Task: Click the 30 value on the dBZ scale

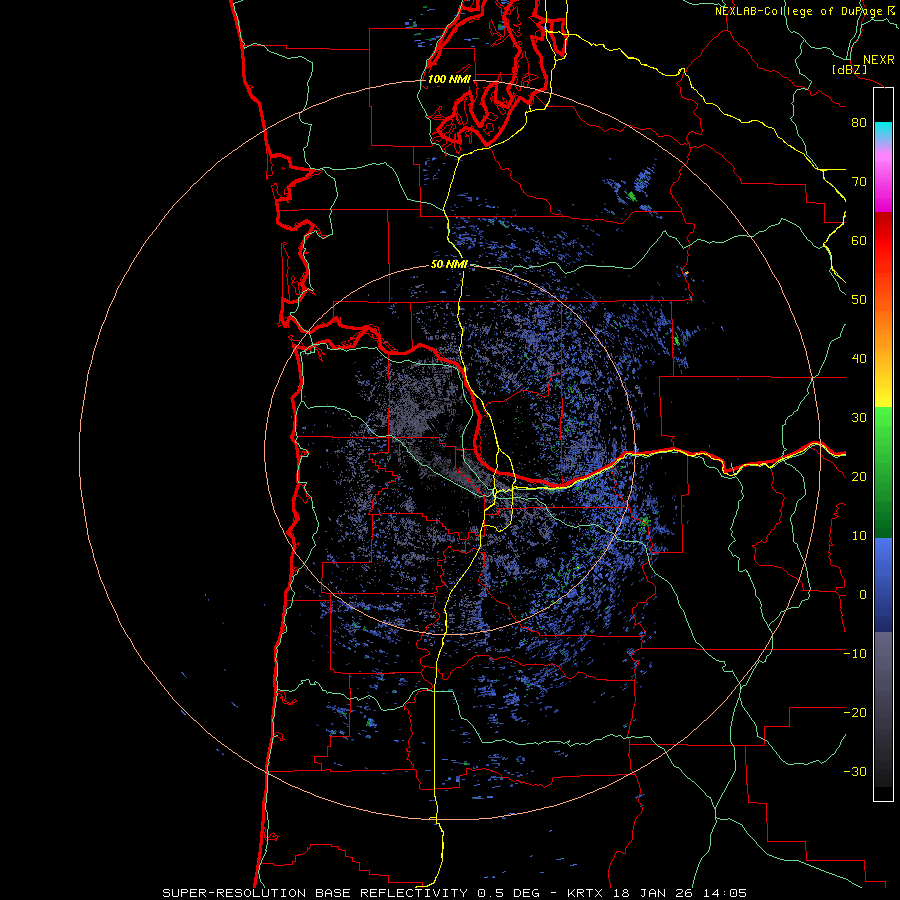Action: [859, 417]
